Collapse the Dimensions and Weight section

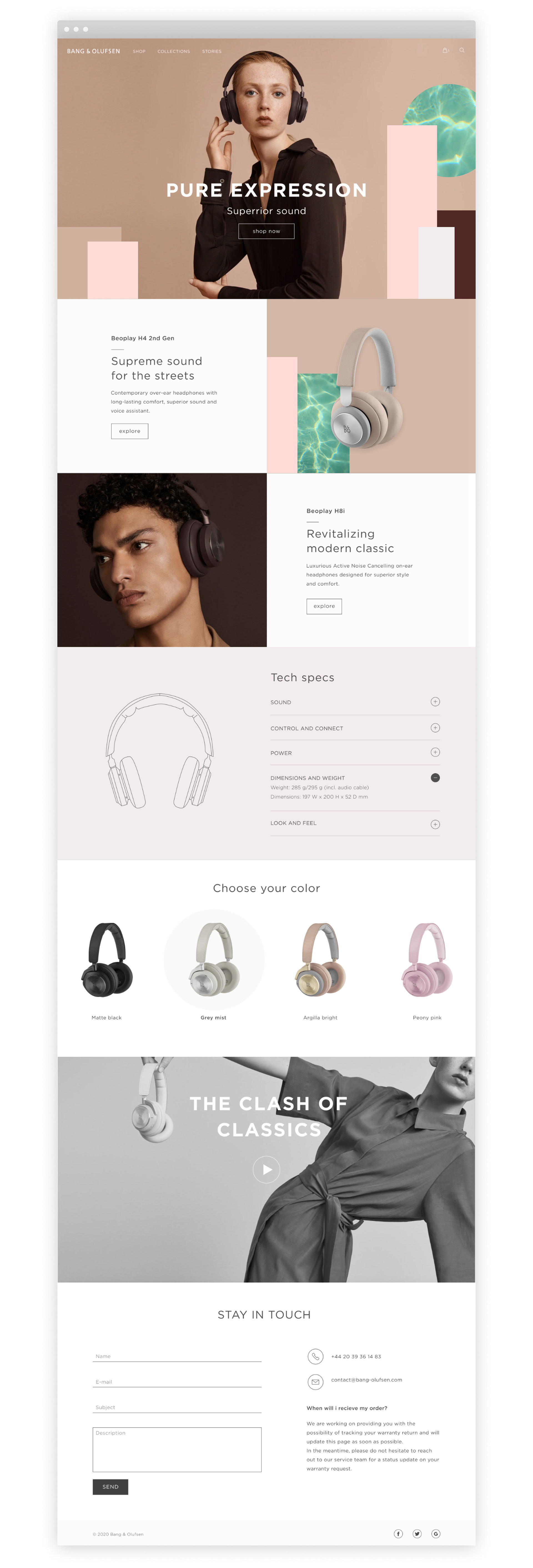pos(435,778)
